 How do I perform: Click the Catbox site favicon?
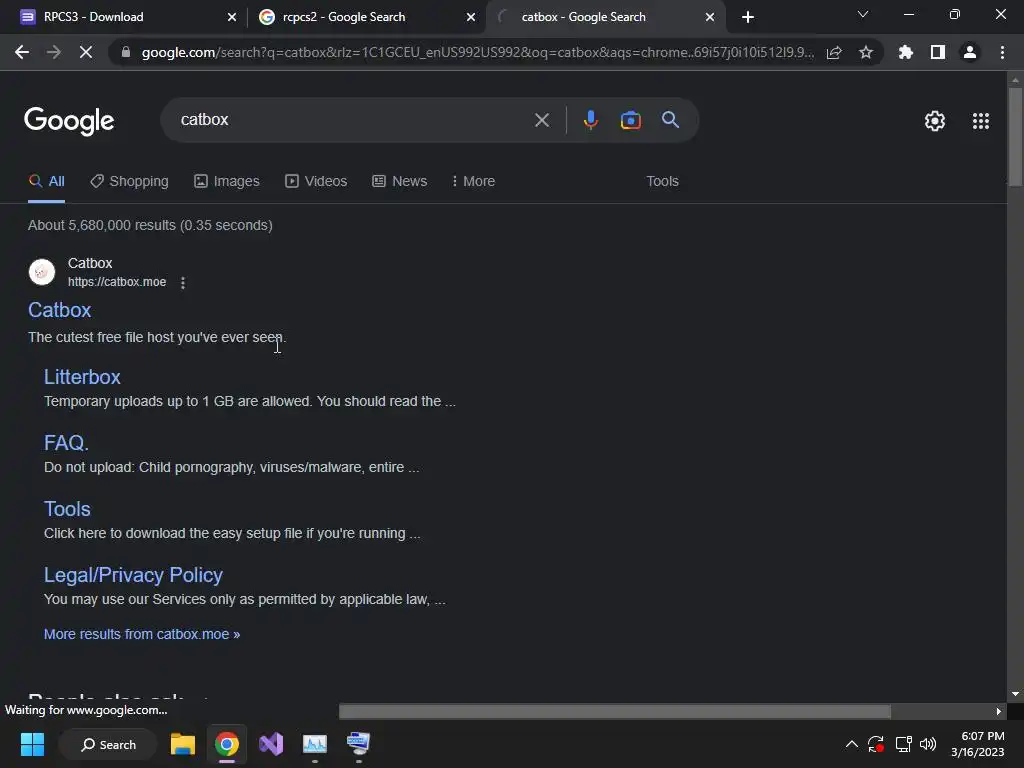[42, 272]
